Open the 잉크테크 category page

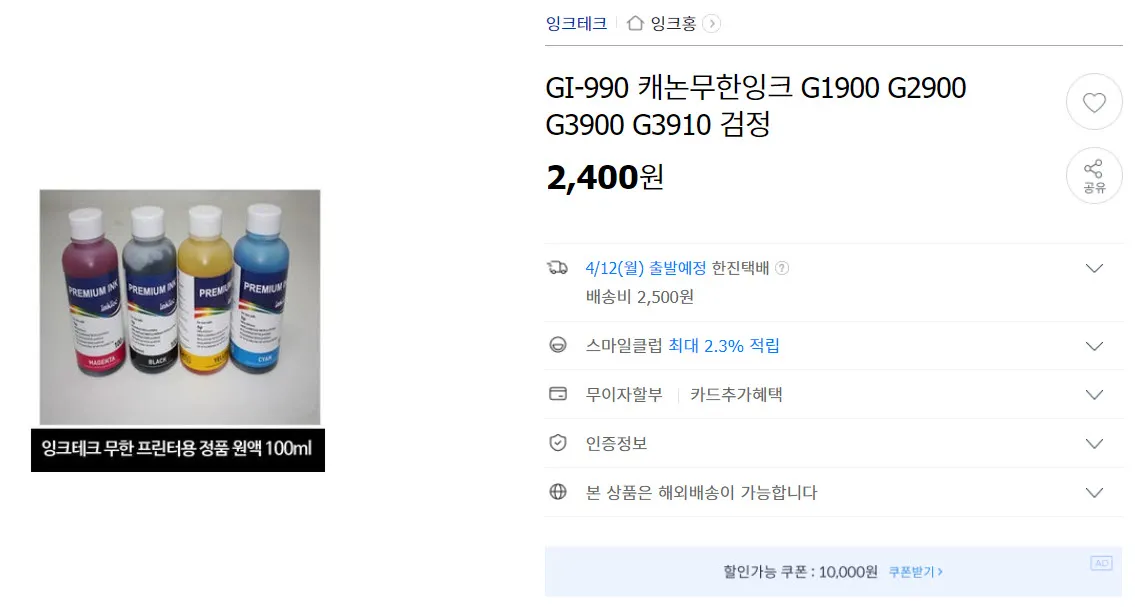(577, 22)
